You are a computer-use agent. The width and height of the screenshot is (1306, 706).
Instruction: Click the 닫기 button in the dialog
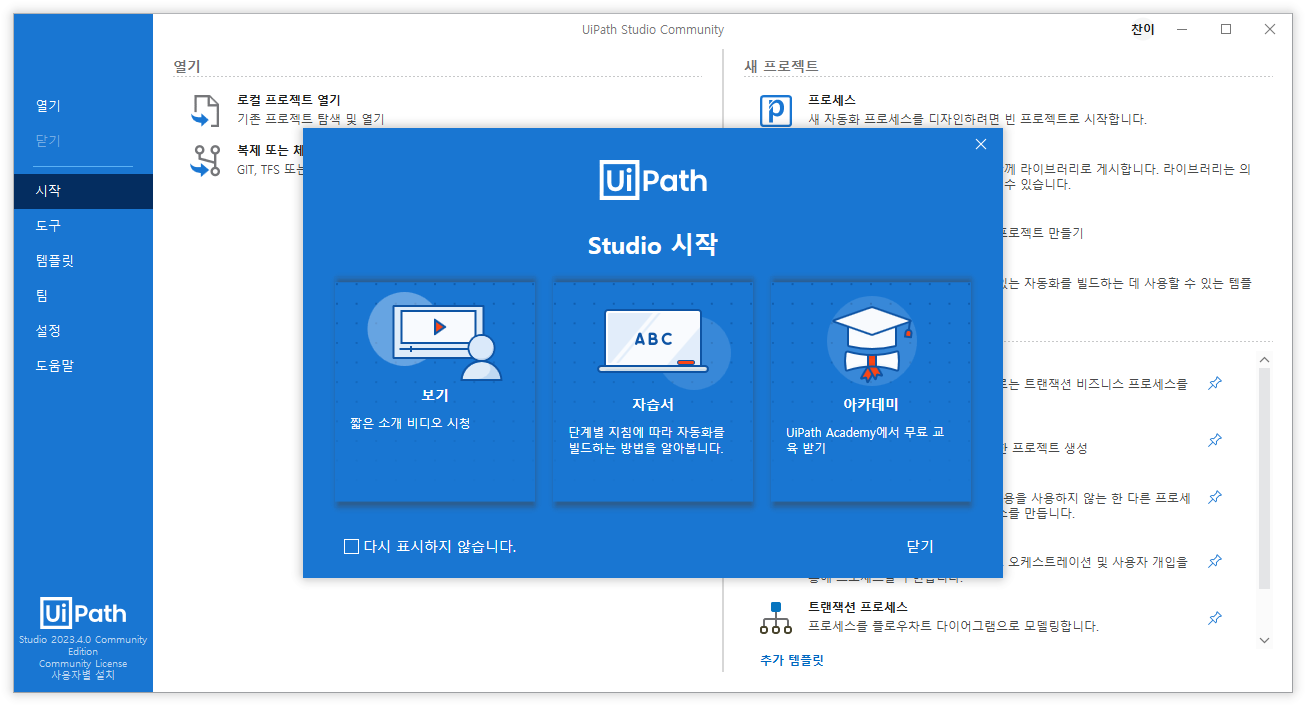click(920, 546)
